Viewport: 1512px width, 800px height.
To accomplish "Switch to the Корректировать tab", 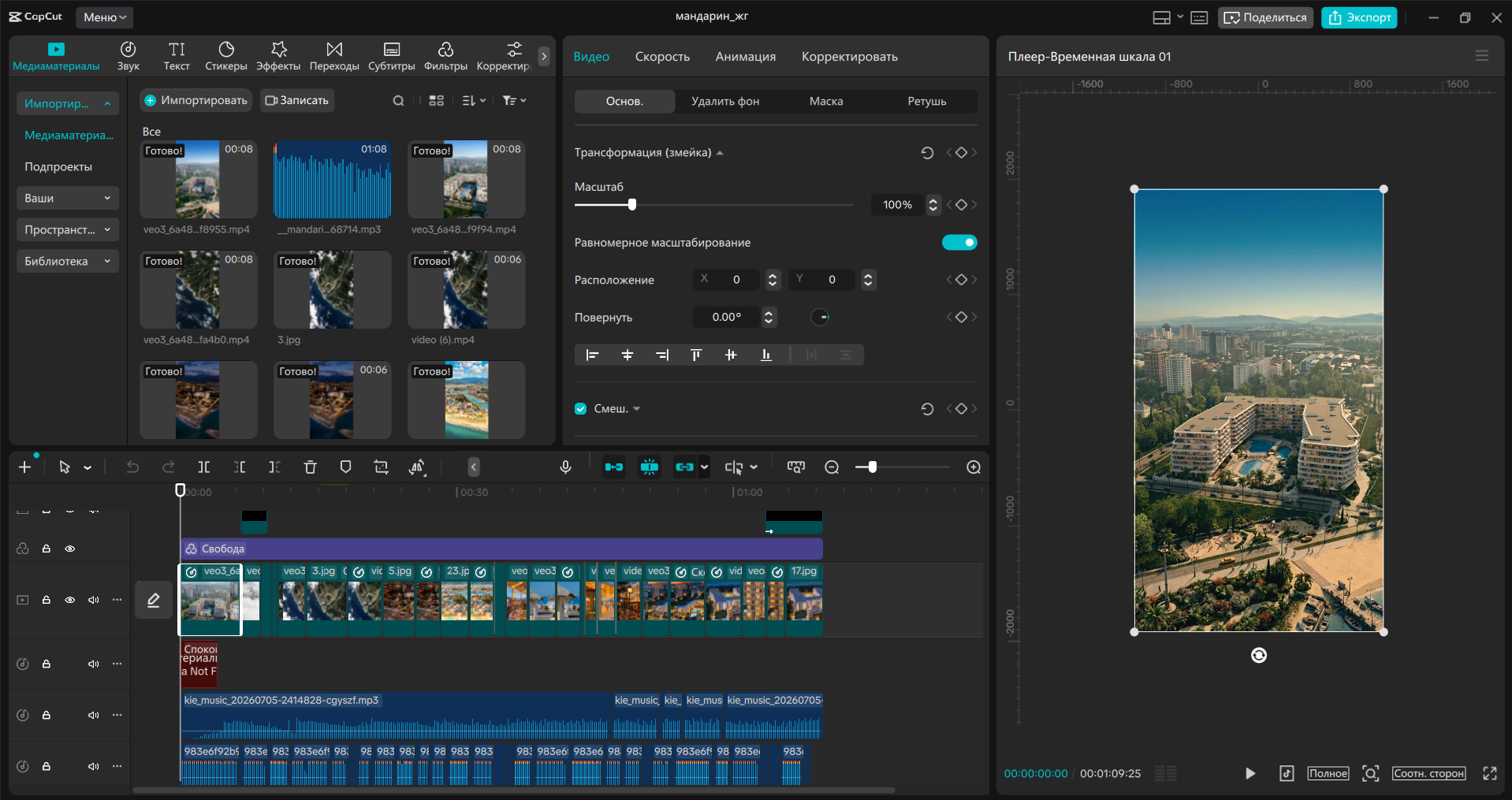I will click(850, 57).
